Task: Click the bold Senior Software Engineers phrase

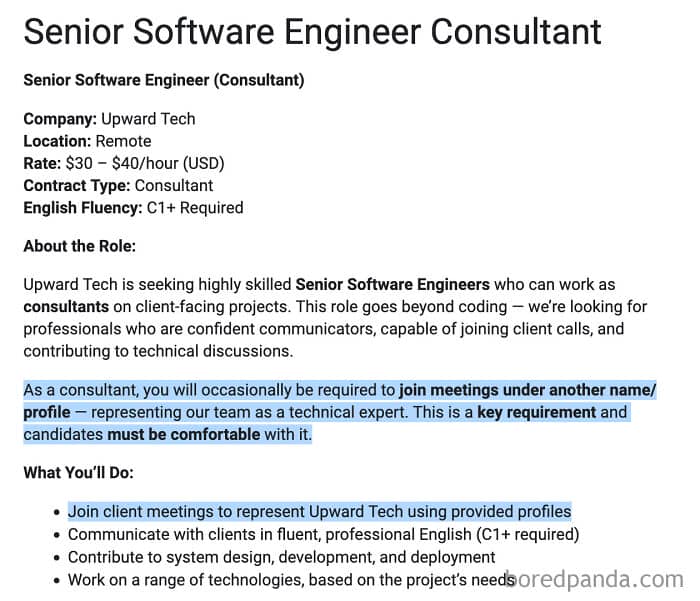Action: [393, 284]
